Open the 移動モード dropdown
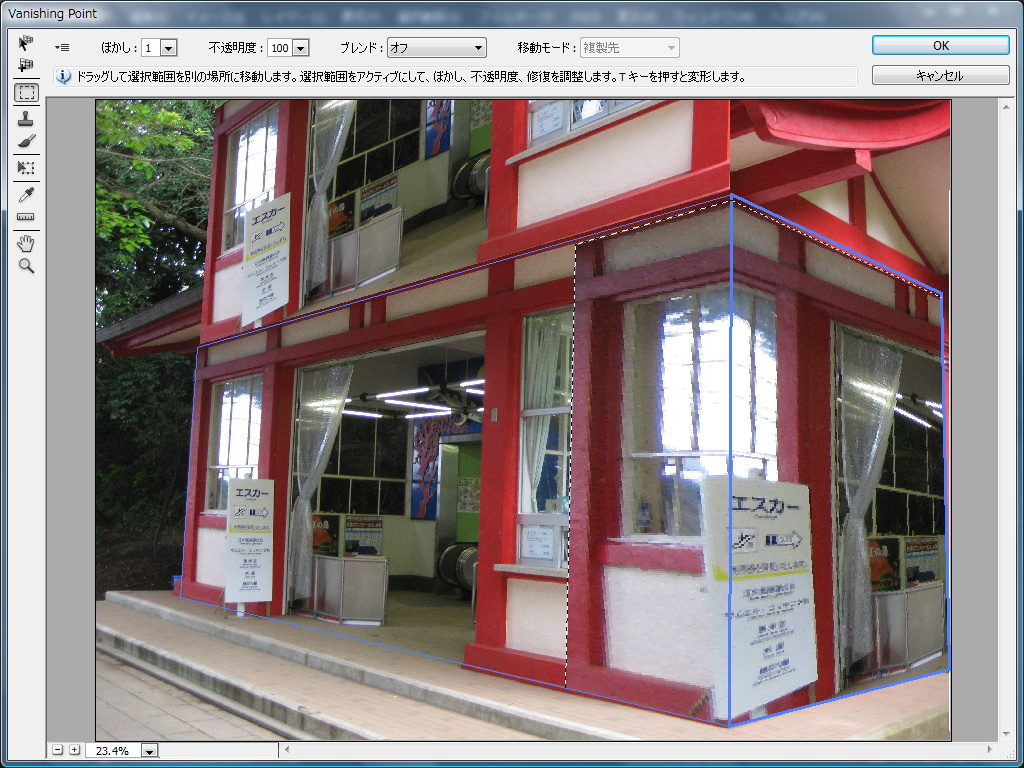Viewport: 1024px width, 768px height. (630, 48)
